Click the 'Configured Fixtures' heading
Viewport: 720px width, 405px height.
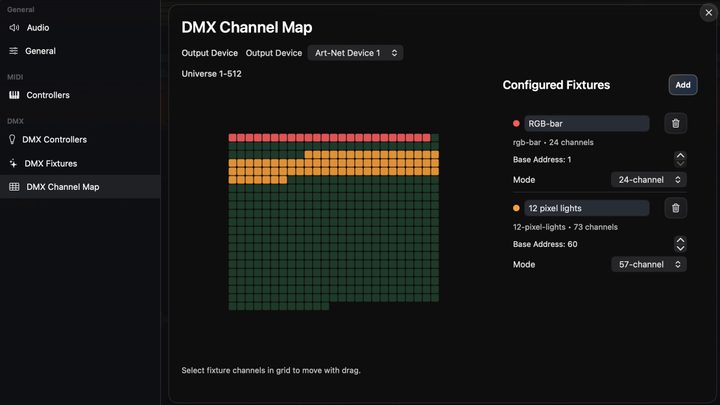pos(556,85)
